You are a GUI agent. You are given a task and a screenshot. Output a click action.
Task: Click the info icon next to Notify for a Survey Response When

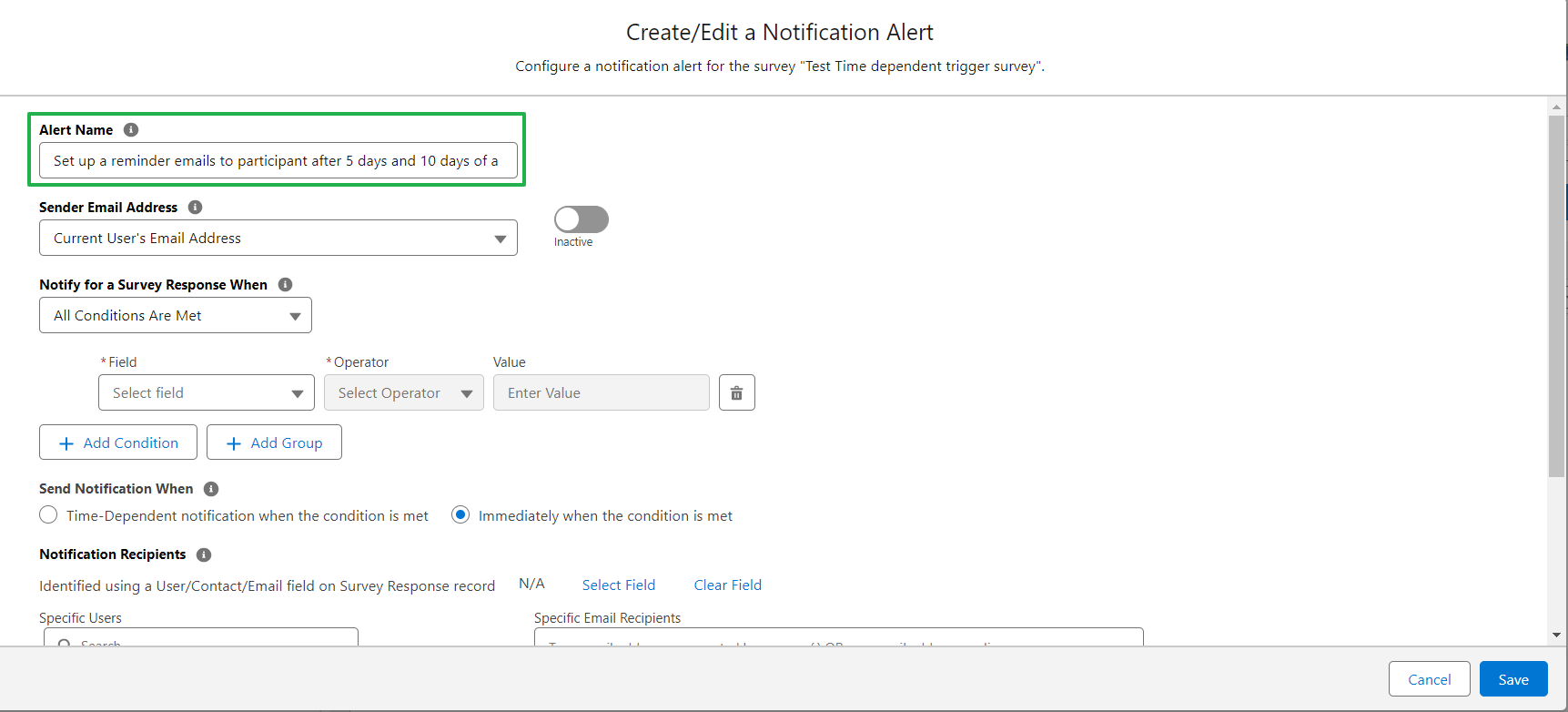coord(285,284)
